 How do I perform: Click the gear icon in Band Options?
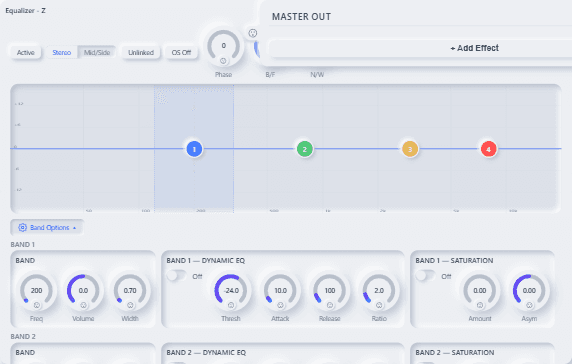click(22, 228)
